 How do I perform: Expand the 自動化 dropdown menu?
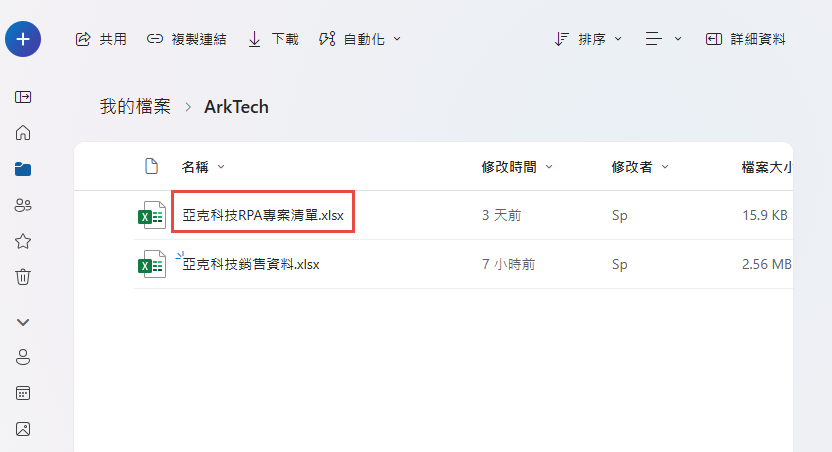[359, 39]
